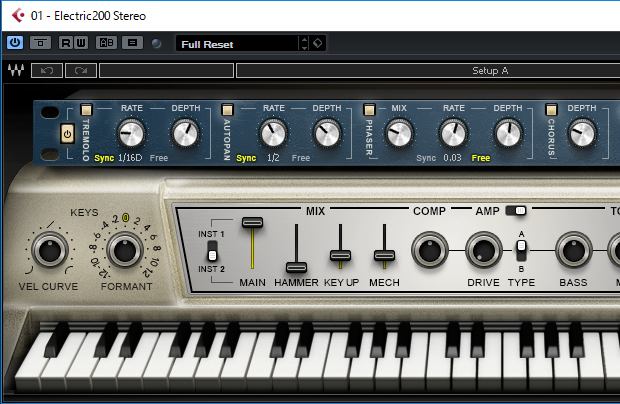Click the Bass tone knob
The width and height of the screenshot is (620, 404).
574,250
